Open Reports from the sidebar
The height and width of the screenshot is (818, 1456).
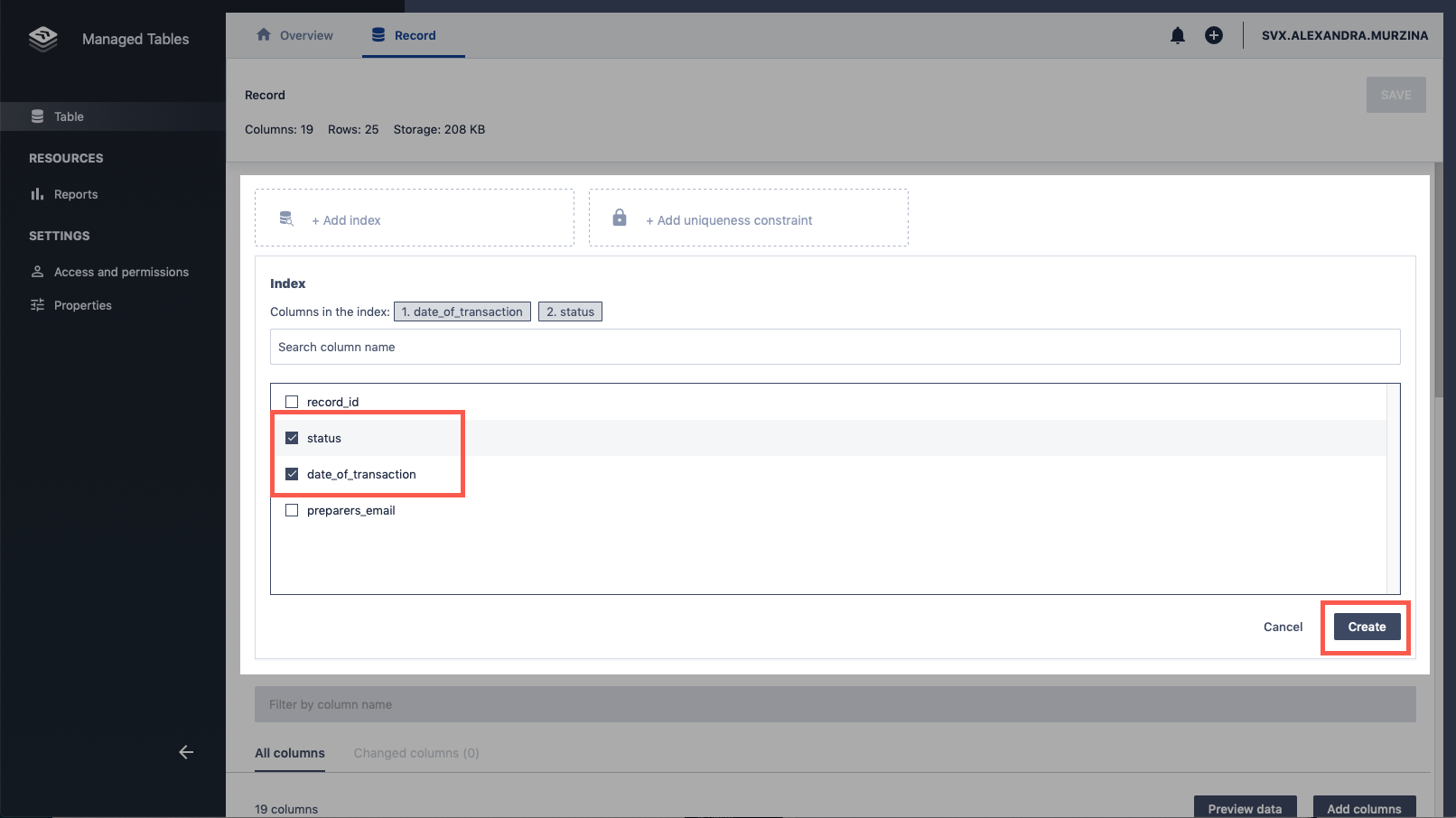[x=75, y=194]
